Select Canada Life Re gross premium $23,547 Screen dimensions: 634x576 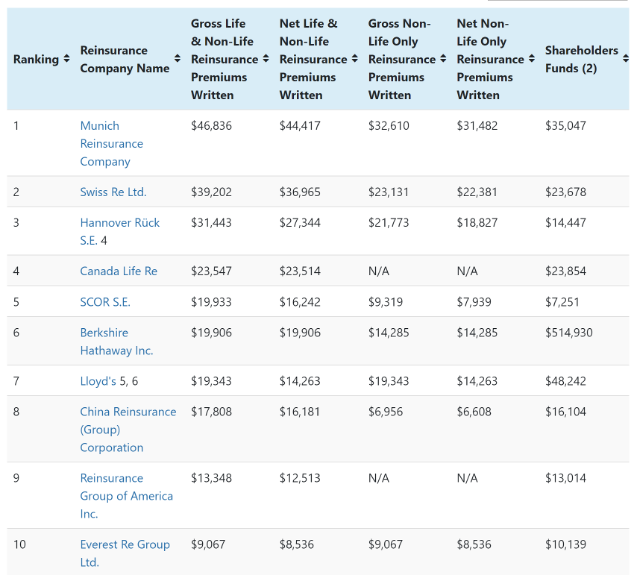pos(211,271)
